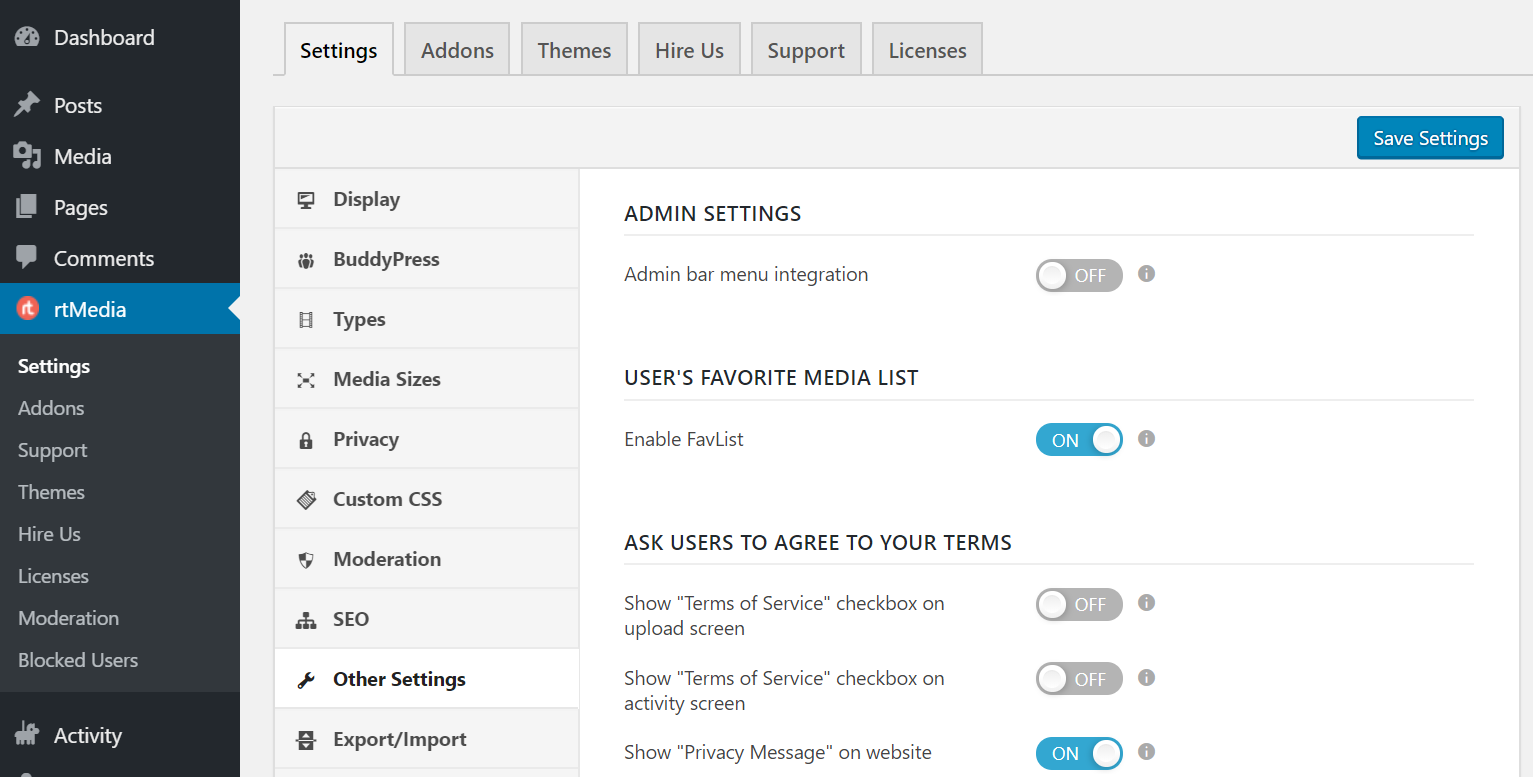Click the Comments bubble icon in admin sidebar
1533x777 pixels.
click(x=27, y=258)
